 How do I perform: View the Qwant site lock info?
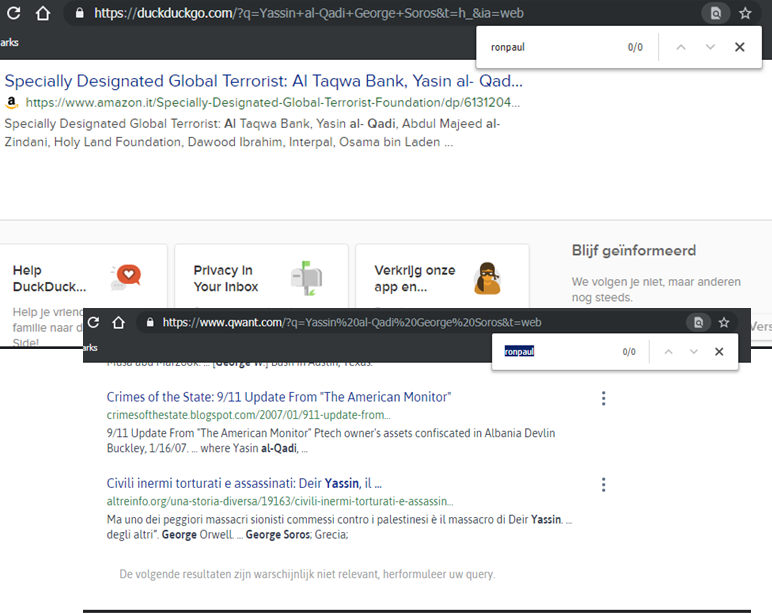(150, 323)
